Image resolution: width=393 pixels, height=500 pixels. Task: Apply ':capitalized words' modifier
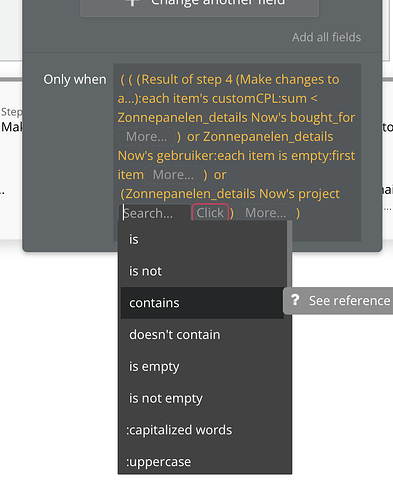[202, 430]
